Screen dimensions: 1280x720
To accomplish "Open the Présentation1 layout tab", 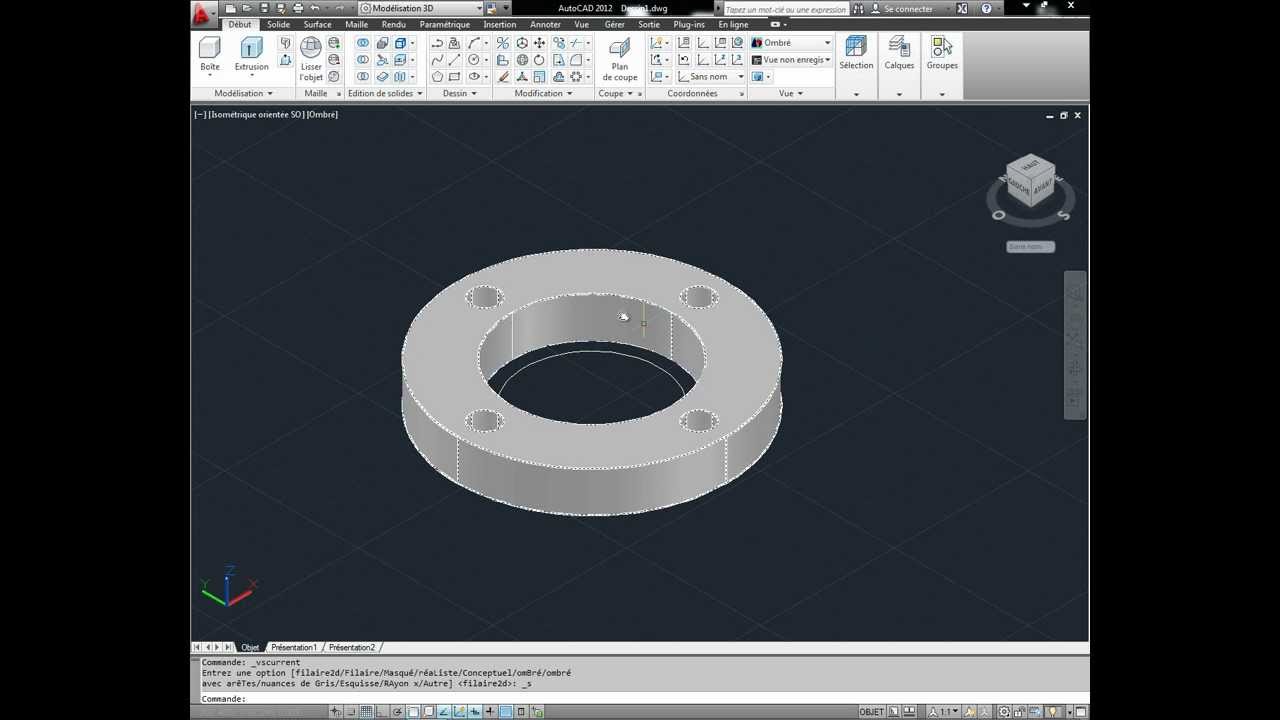I will point(294,647).
